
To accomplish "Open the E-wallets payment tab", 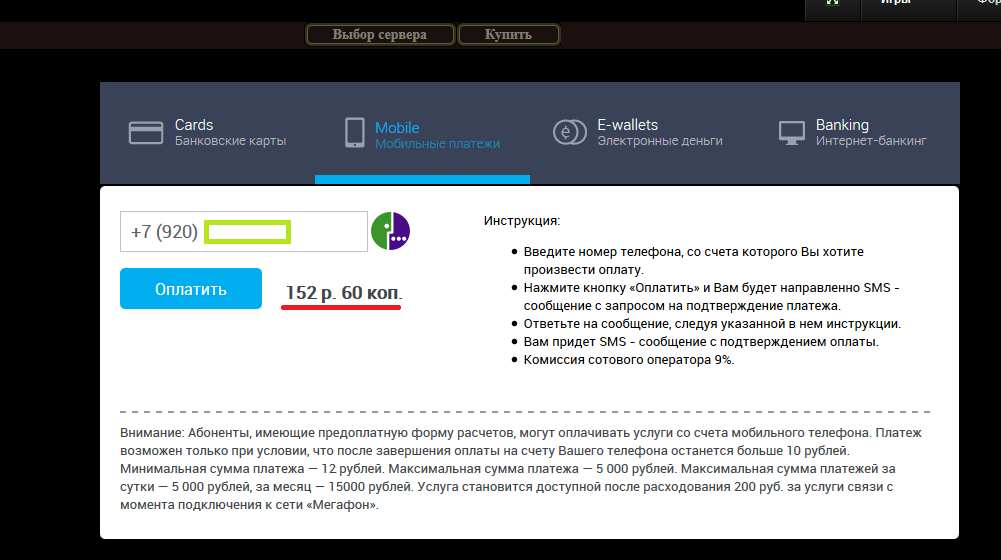I will tap(627, 125).
